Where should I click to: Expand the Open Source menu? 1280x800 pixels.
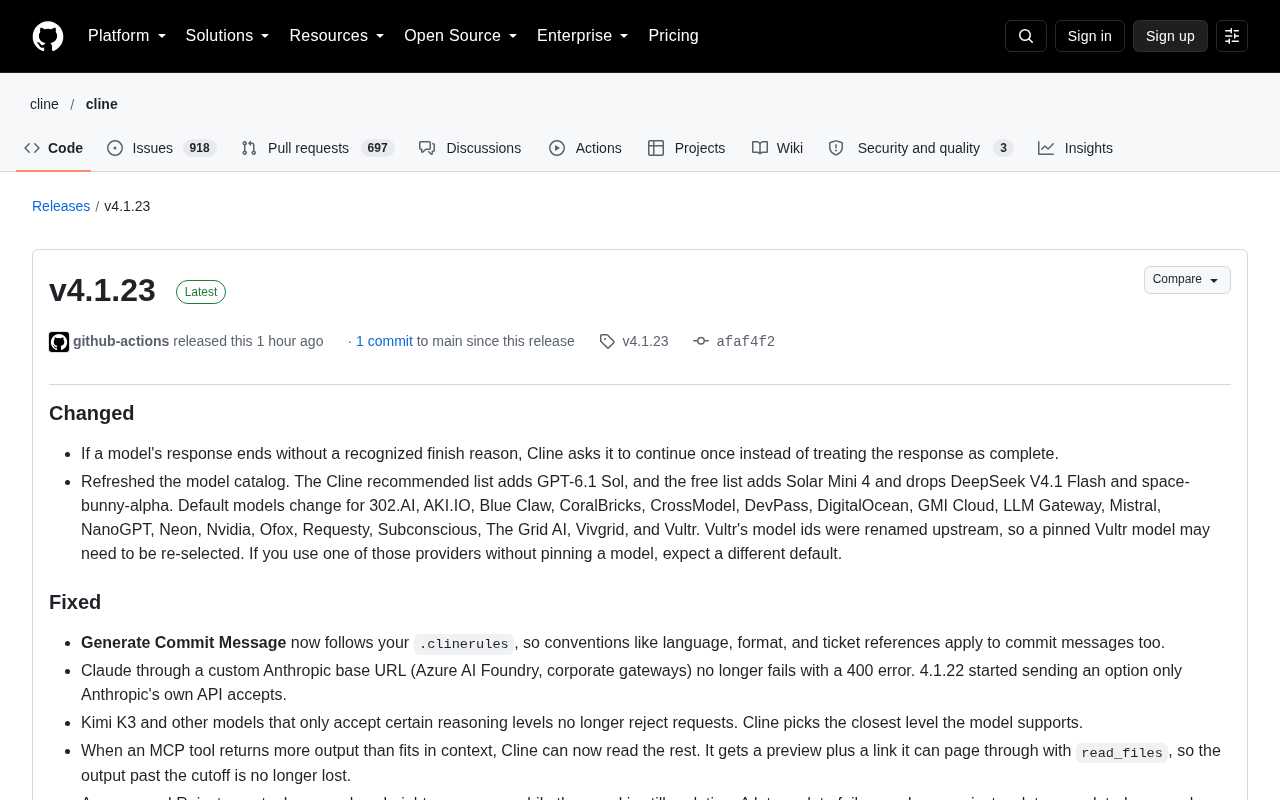pyautogui.click(x=461, y=36)
